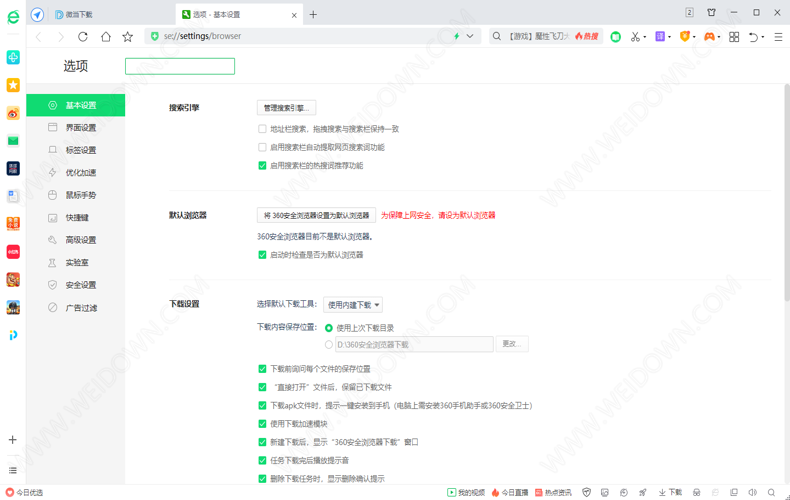Open 下载 manager in the status bar
The image size is (790, 500).
(670, 492)
